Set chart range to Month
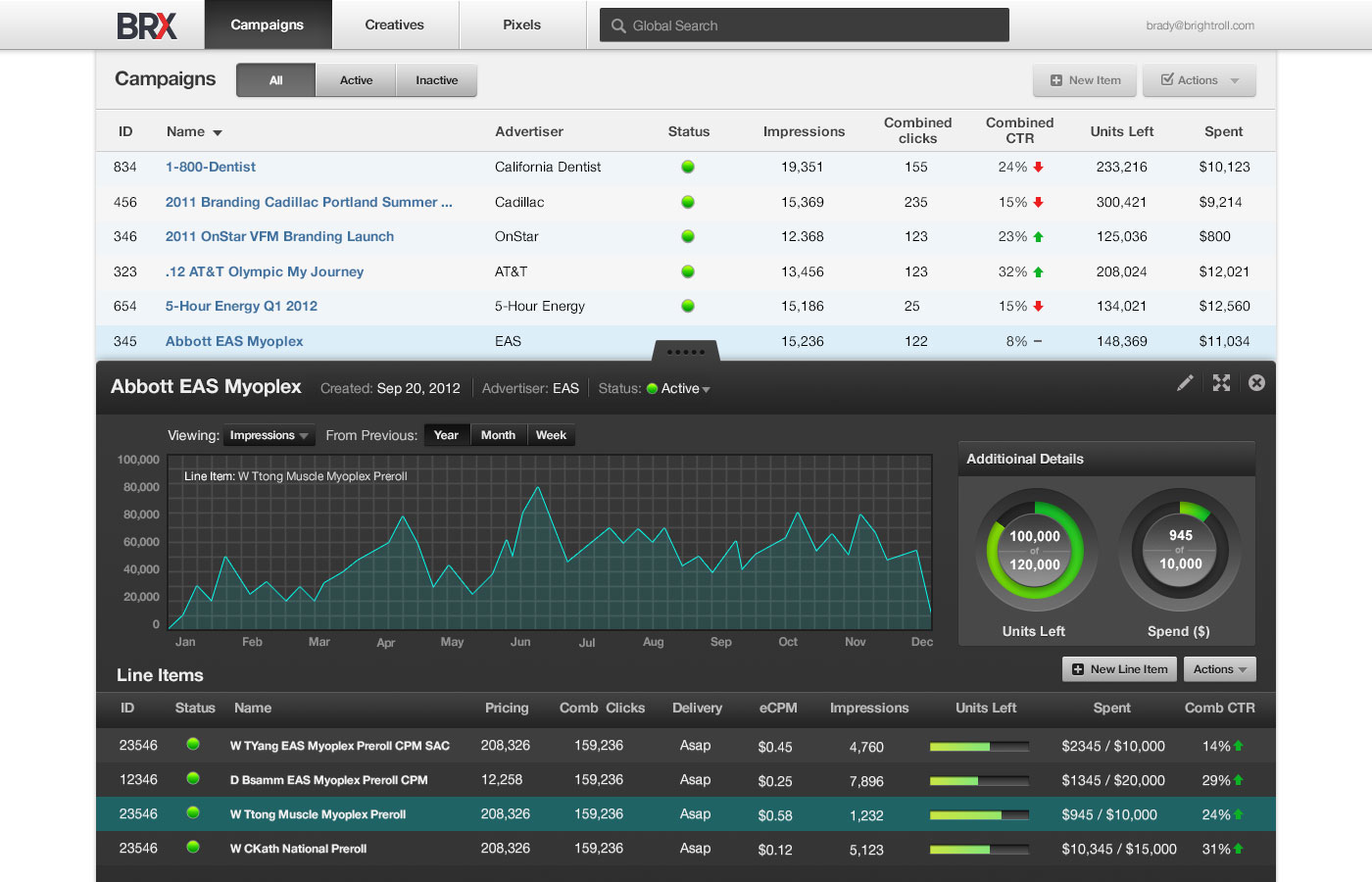 498,435
